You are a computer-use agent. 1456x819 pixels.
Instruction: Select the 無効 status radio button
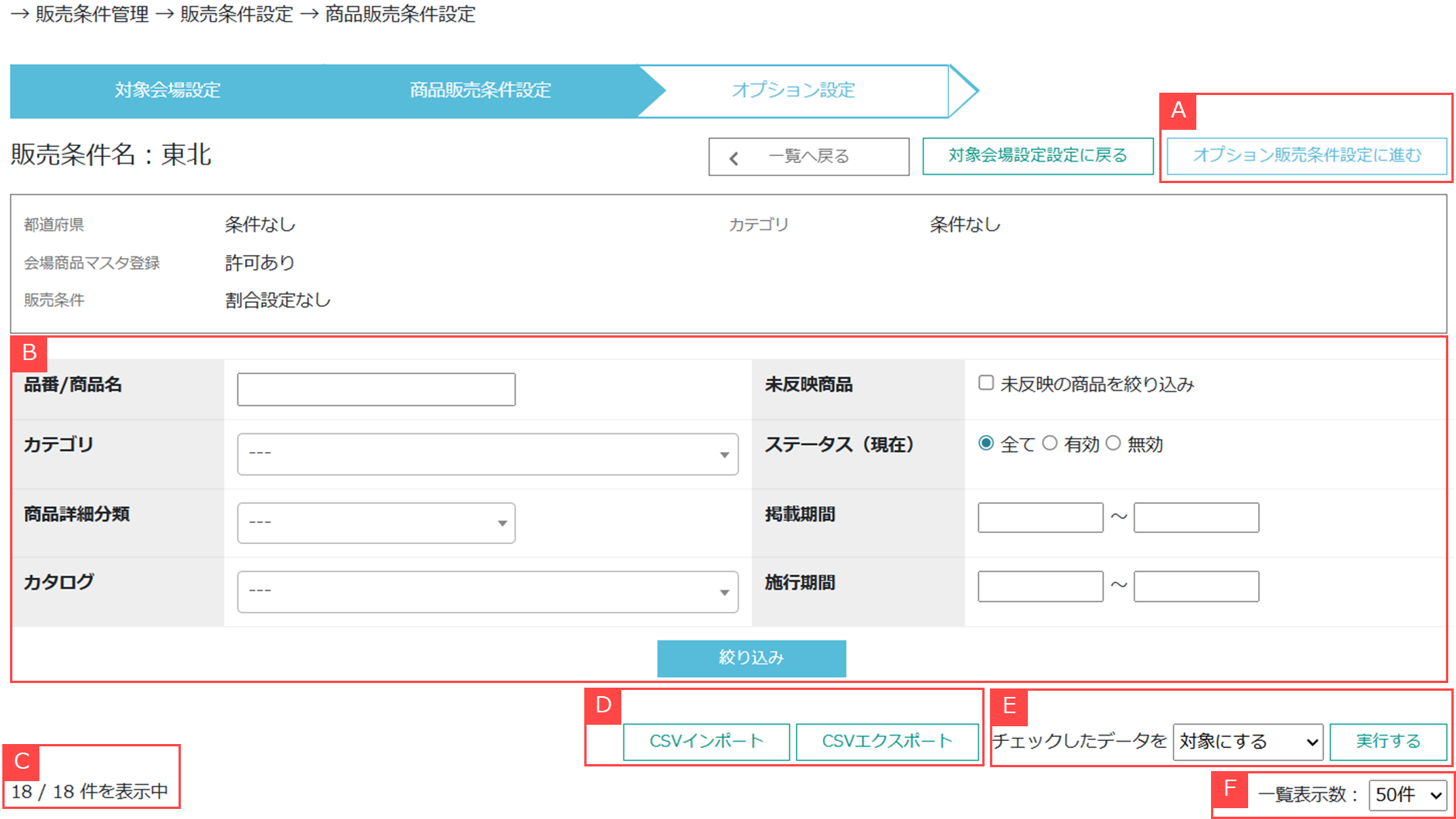(1113, 443)
